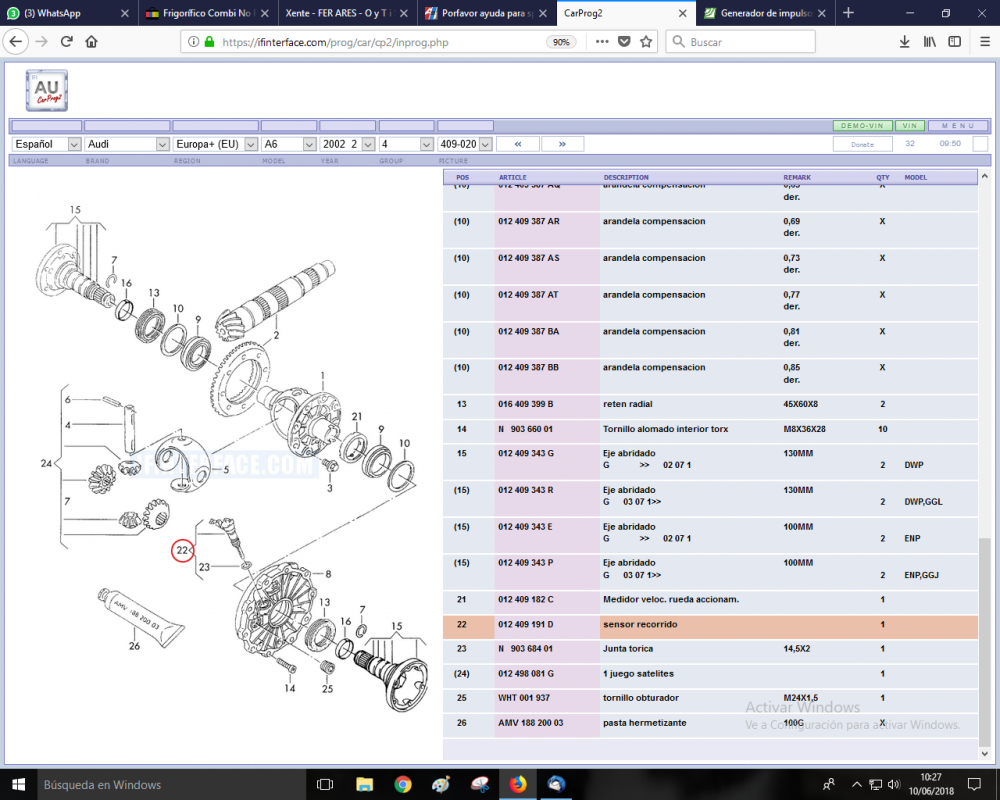Go back with browser back arrow
This screenshot has height=800, width=1000.
(16, 42)
